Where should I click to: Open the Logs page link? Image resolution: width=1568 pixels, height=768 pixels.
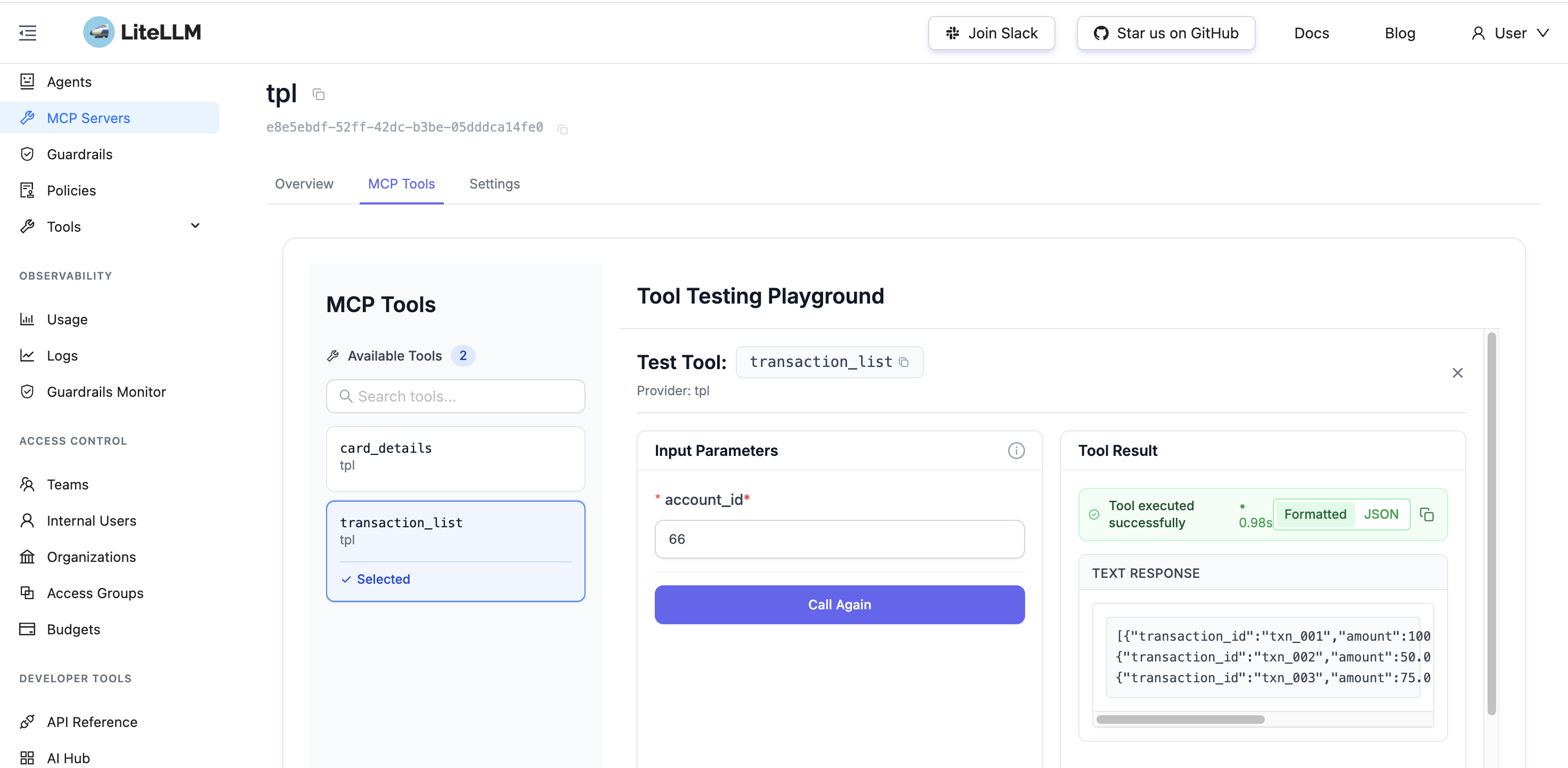click(x=110, y=355)
